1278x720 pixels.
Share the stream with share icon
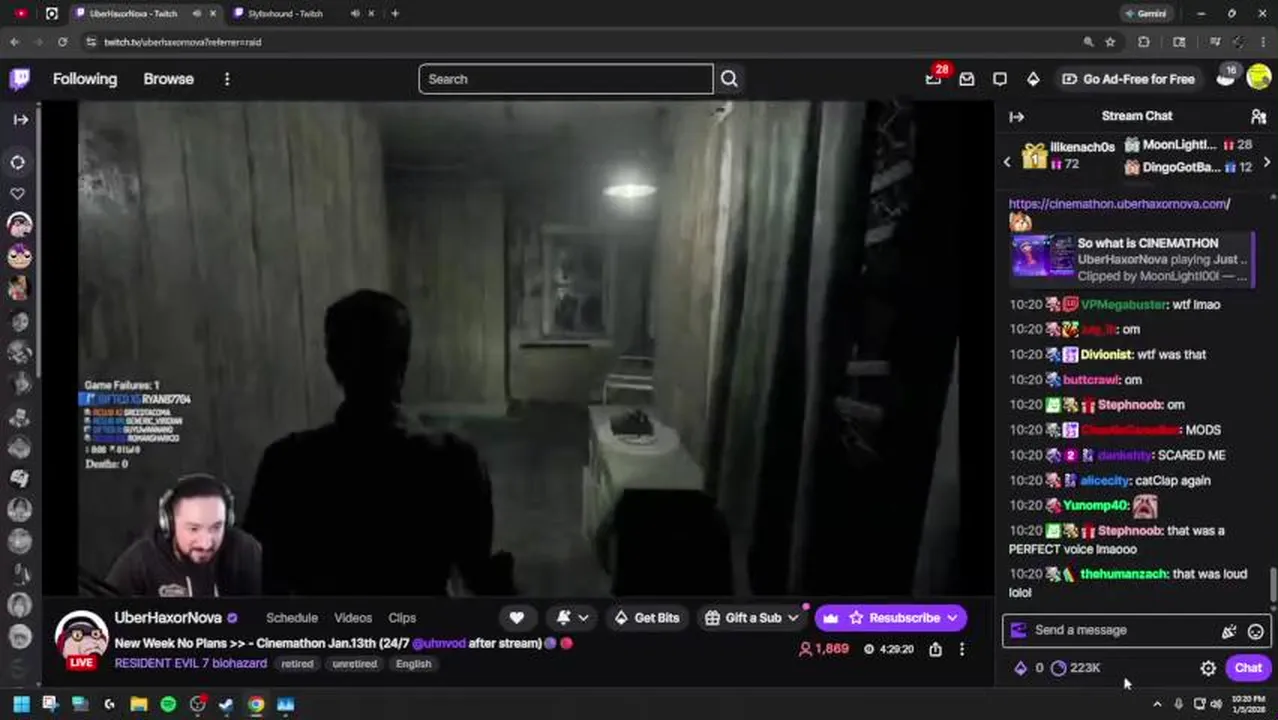(x=935, y=649)
